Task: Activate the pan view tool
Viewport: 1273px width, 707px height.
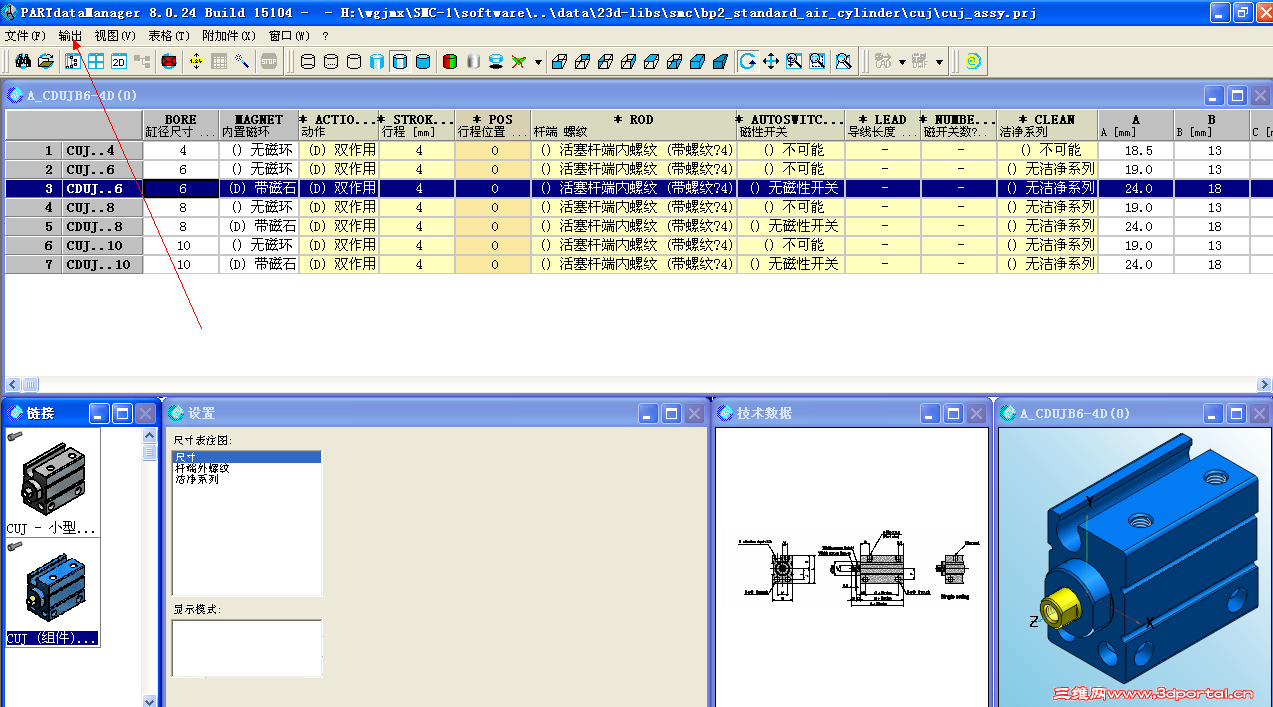Action: pos(771,61)
